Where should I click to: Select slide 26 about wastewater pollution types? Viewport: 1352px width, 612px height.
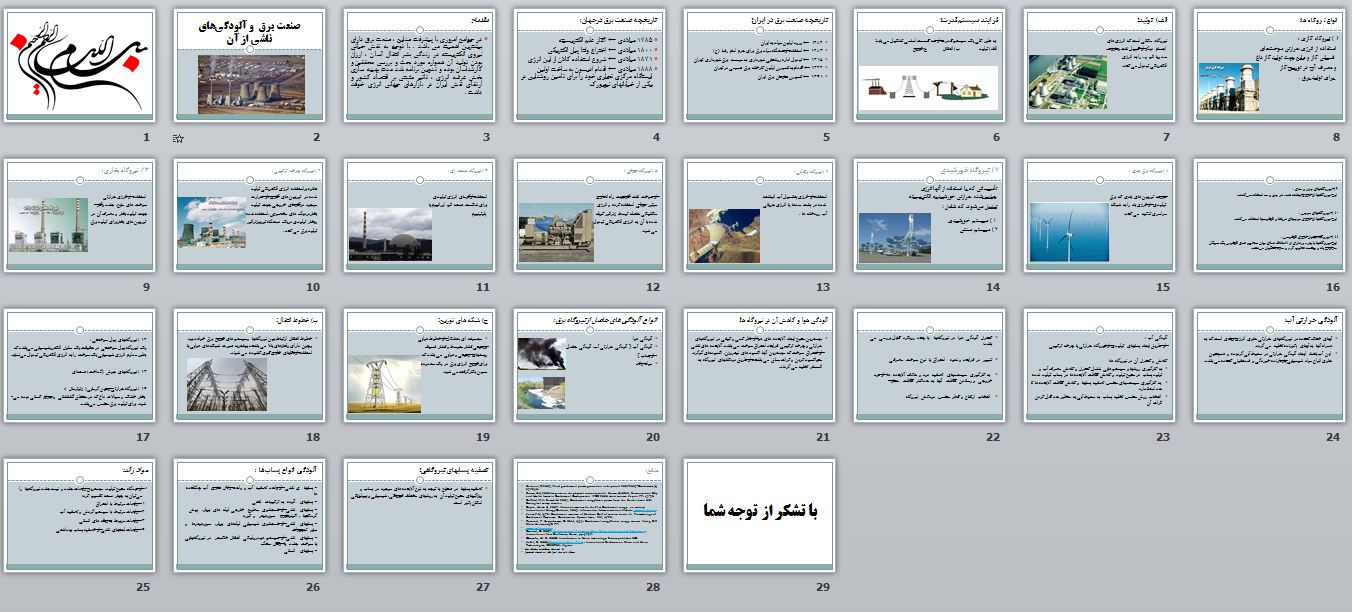[x=250, y=516]
